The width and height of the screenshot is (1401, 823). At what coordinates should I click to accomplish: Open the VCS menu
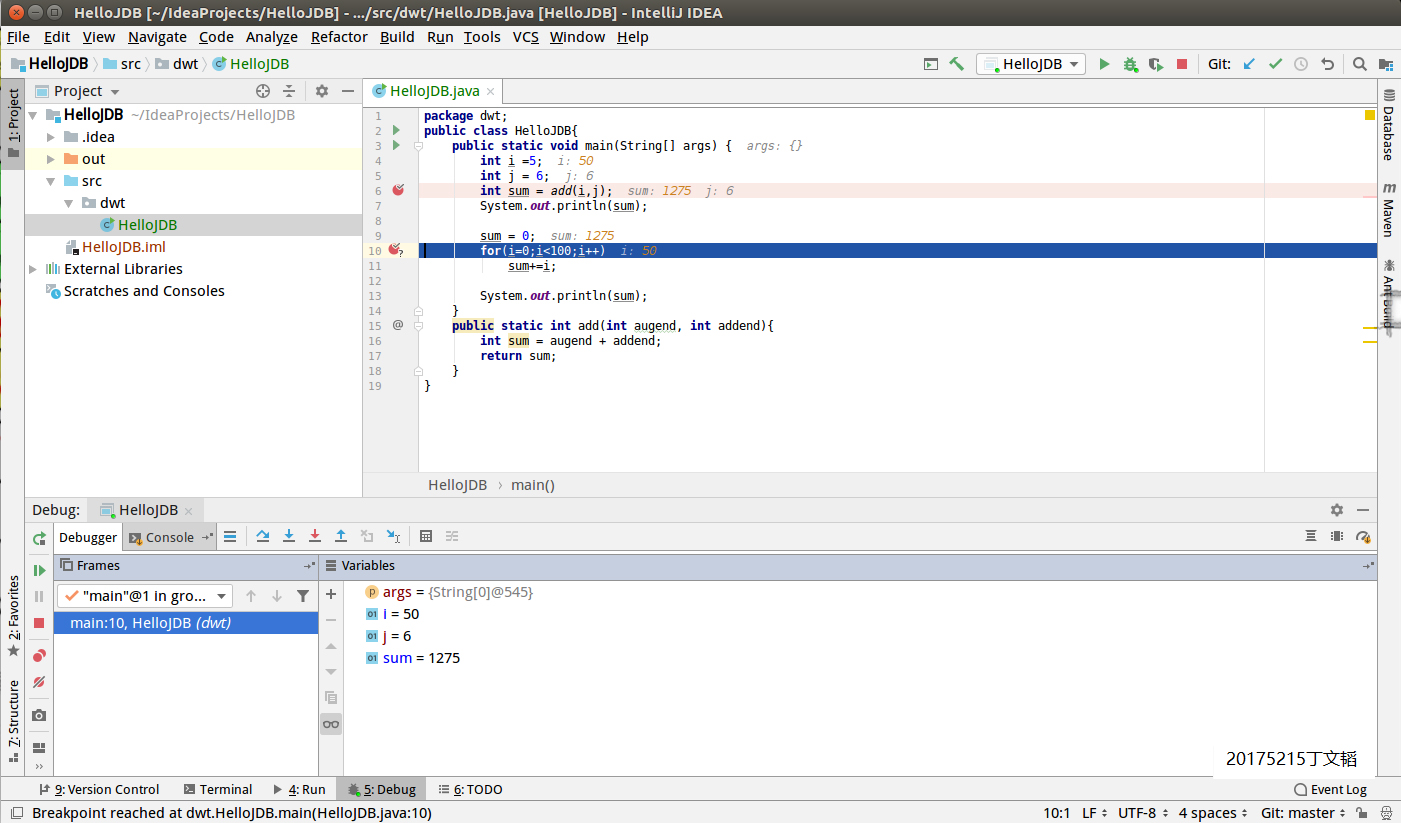[x=526, y=37]
